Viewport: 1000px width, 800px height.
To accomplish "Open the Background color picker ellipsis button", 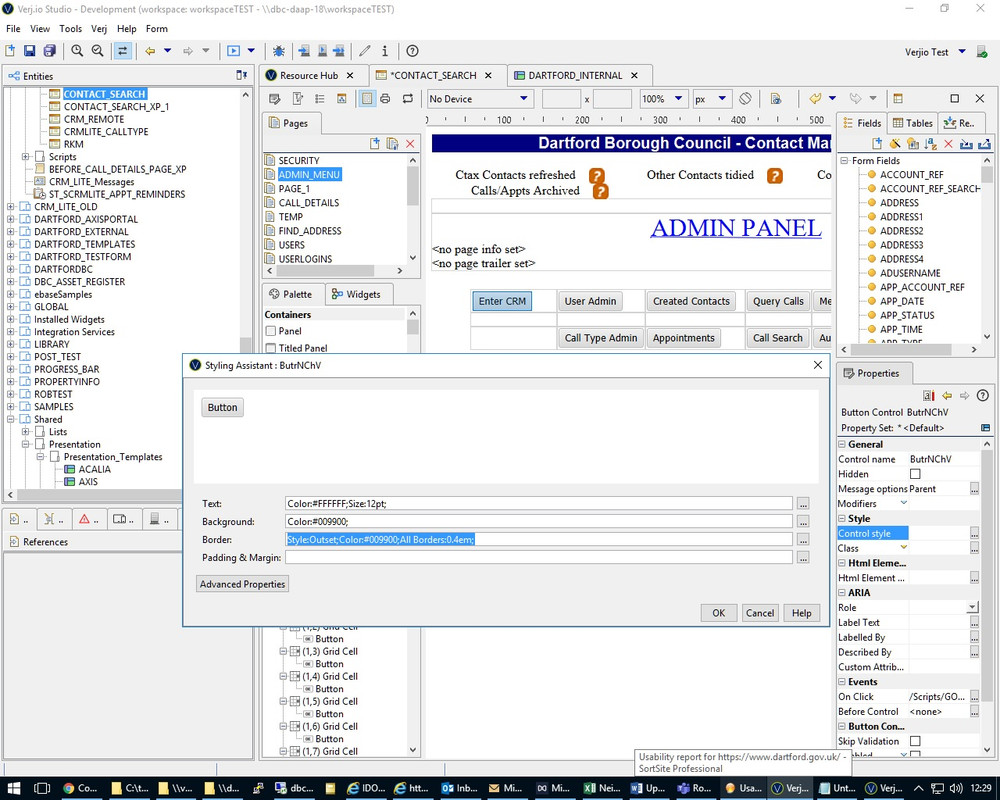I will pos(803,522).
